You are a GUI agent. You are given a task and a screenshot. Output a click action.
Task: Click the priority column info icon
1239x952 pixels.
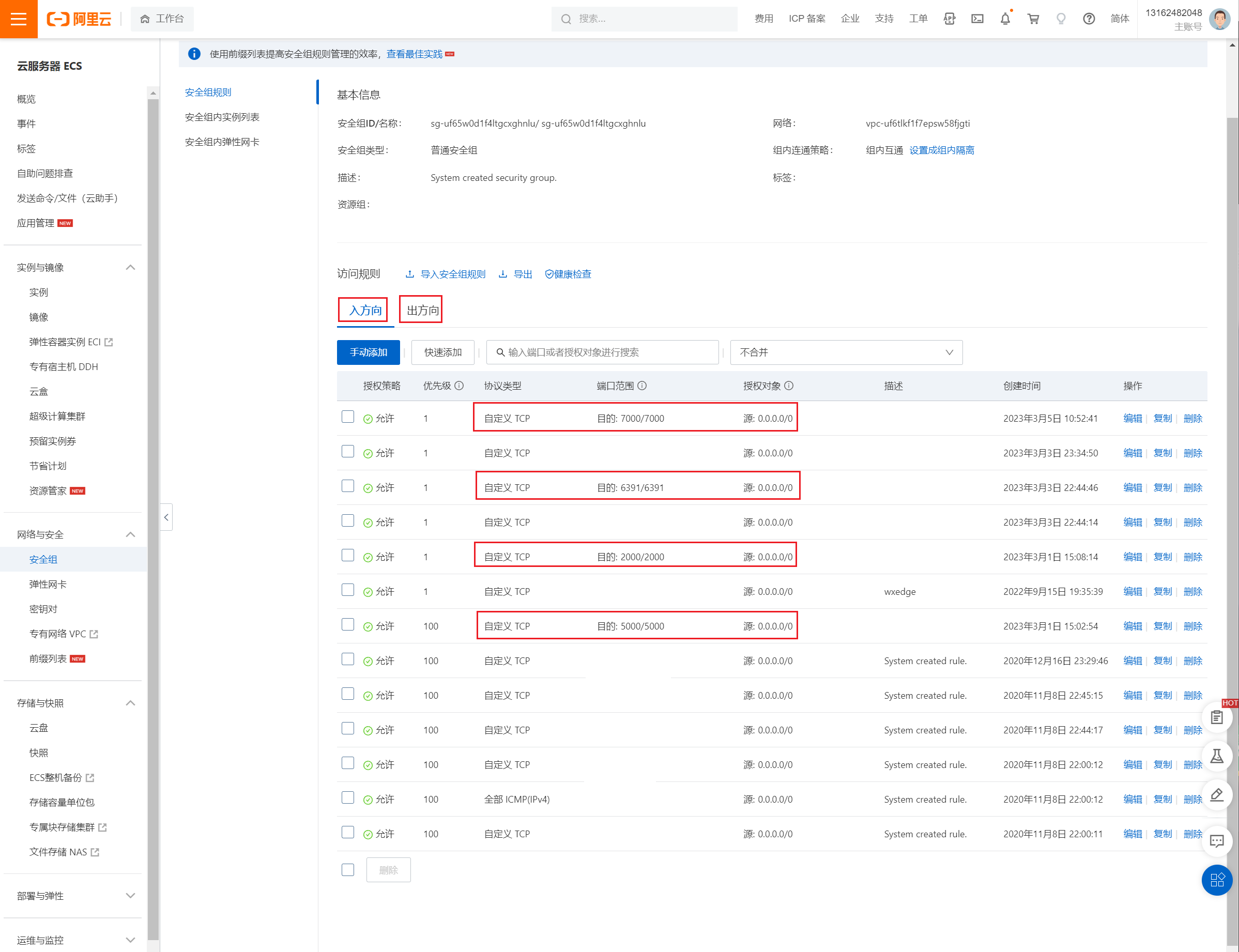point(459,386)
